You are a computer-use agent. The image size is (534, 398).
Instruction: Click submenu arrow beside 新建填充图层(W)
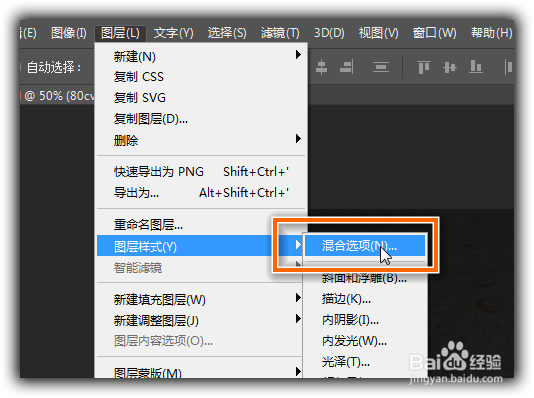(x=298, y=298)
